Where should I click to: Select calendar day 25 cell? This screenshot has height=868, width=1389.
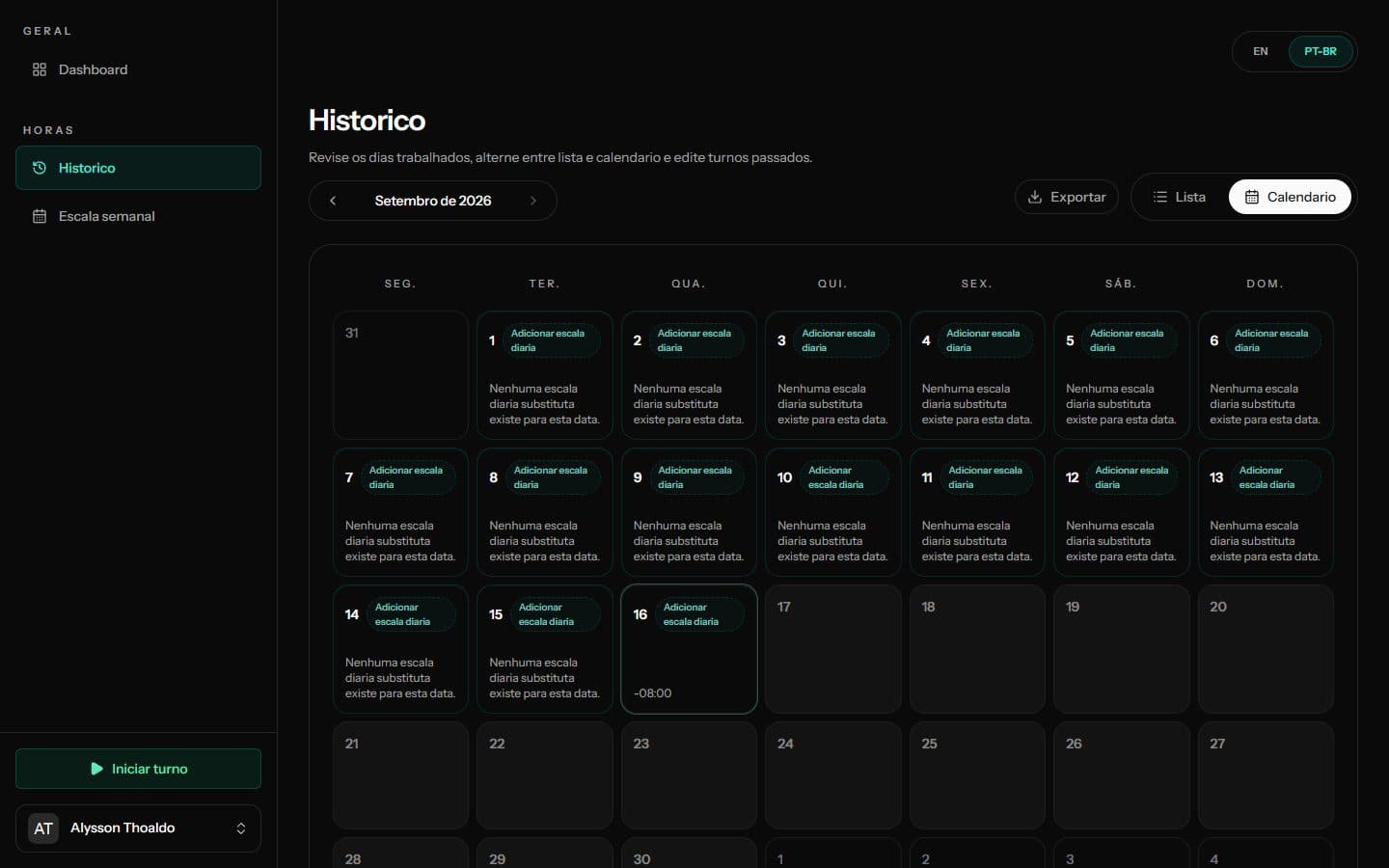click(977, 775)
